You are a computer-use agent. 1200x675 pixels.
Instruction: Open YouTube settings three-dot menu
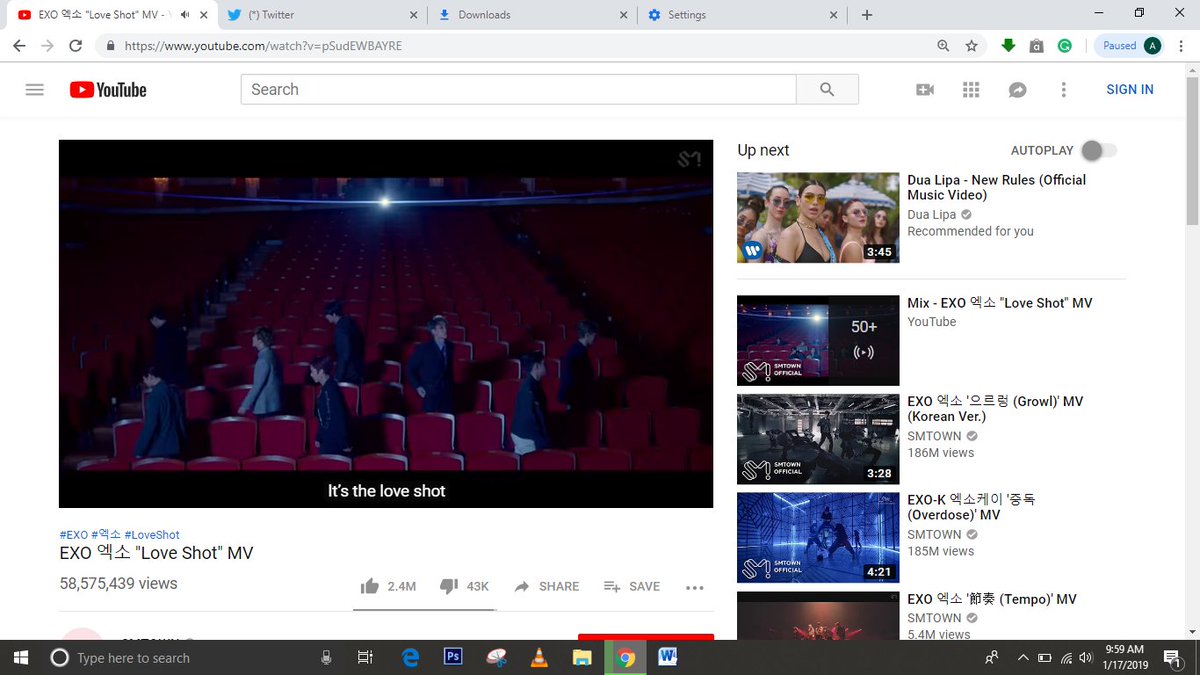click(1063, 90)
